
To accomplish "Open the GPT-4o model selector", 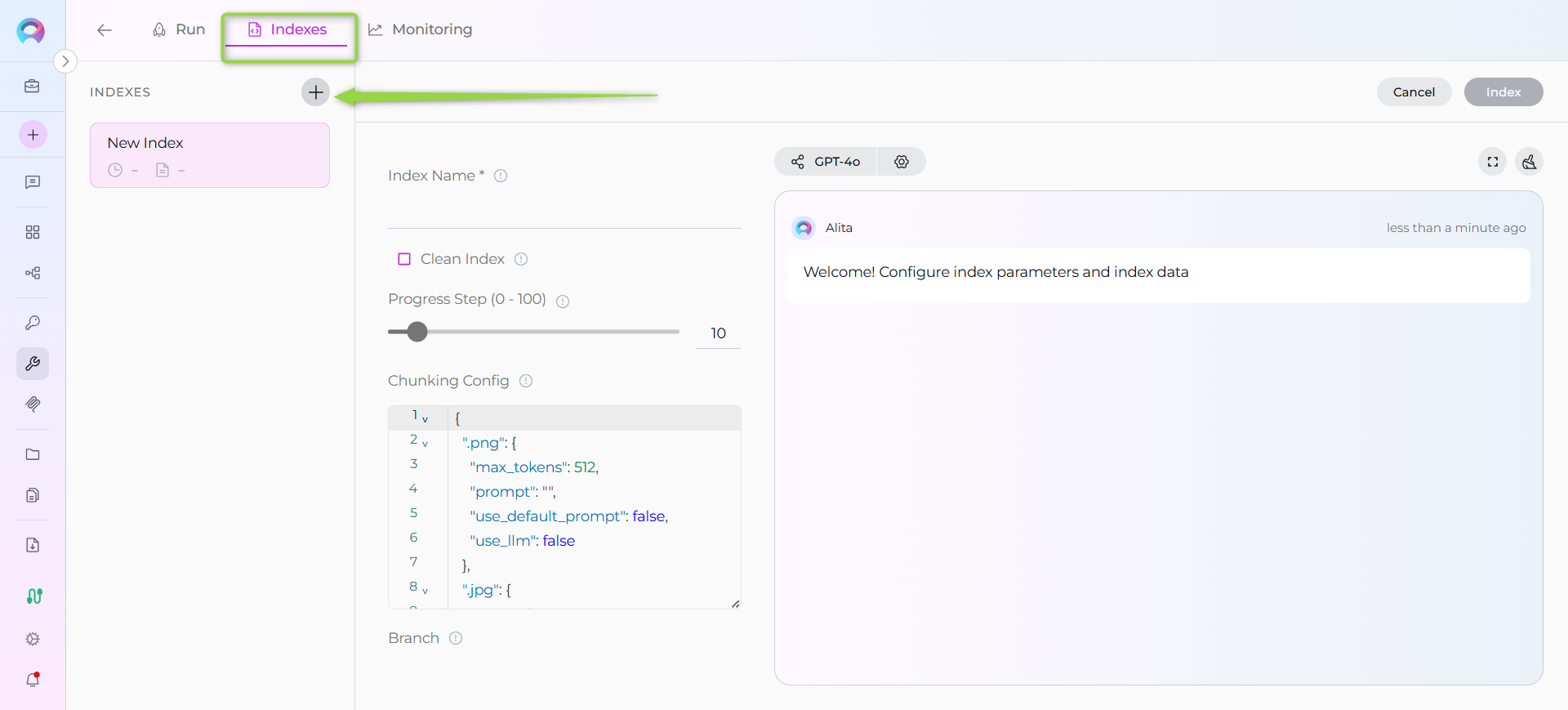I will [826, 162].
